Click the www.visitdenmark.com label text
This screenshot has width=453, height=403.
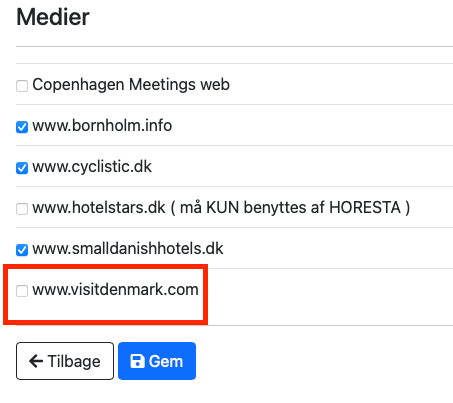(x=115, y=290)
